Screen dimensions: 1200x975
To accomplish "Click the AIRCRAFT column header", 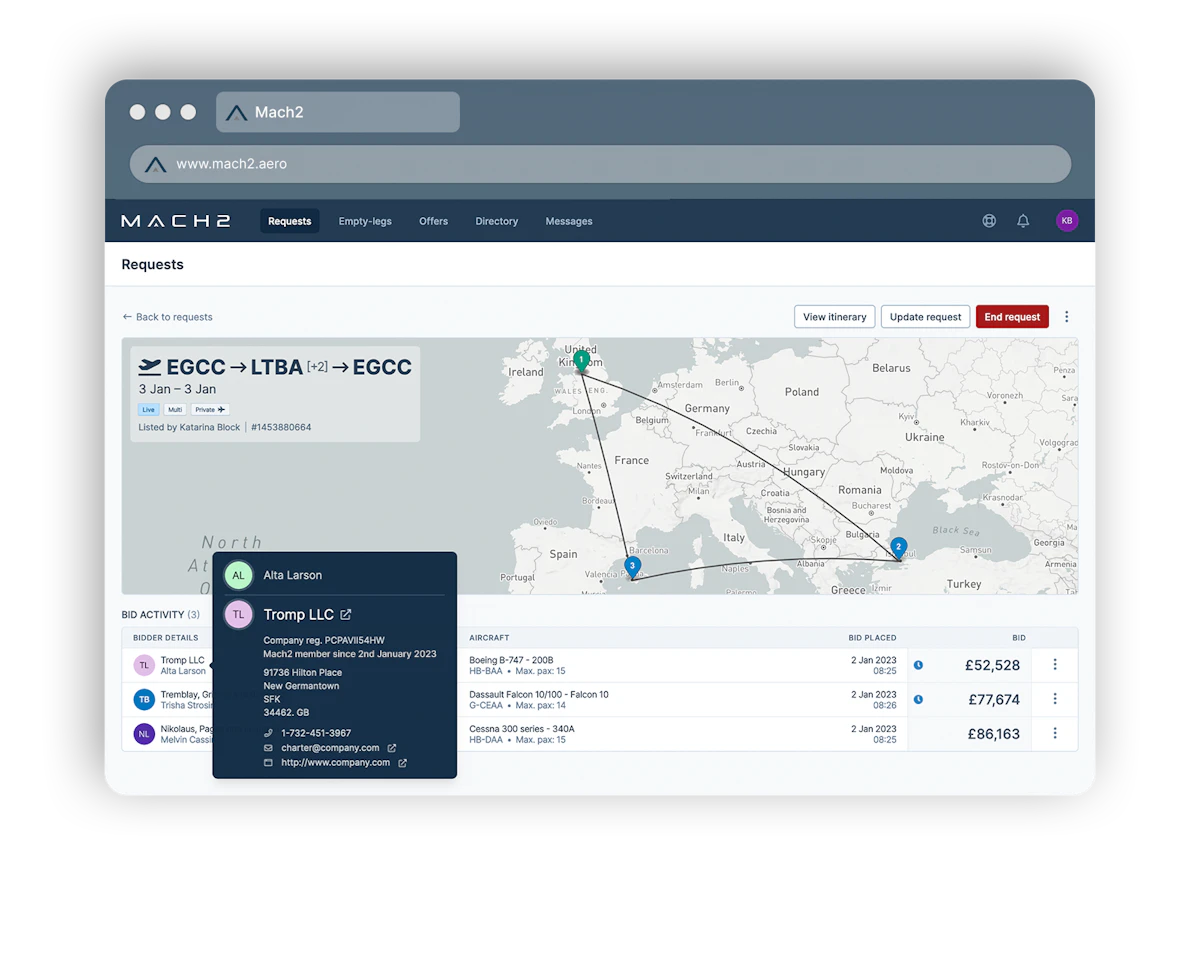I will click(x=489, y=637).
